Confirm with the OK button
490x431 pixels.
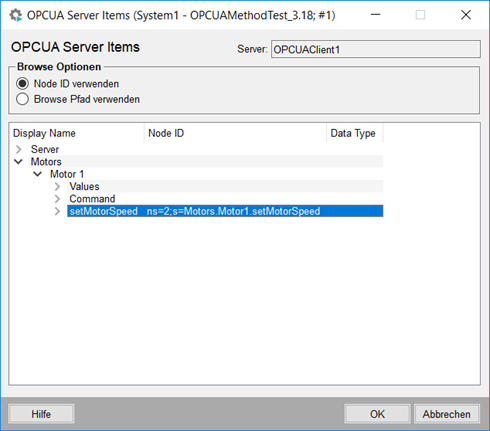[377, 414]
